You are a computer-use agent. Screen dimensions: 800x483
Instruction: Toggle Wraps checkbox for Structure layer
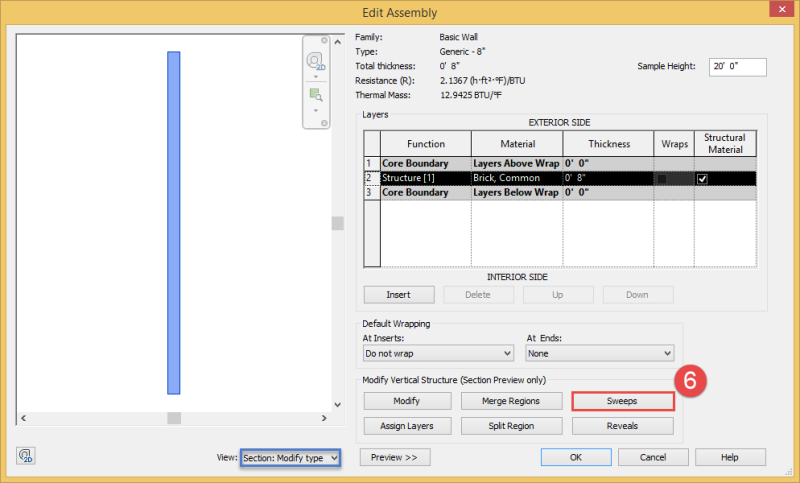pos(662,178)
